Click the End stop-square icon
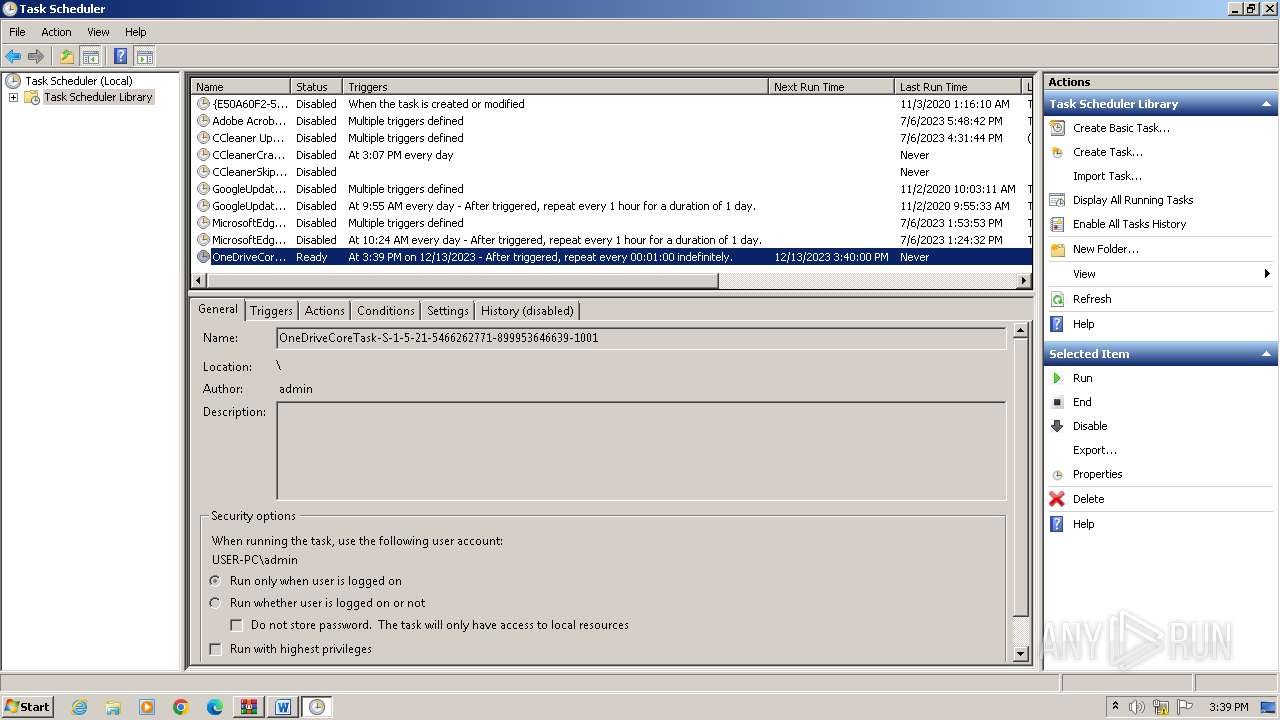 [1057, 402]
